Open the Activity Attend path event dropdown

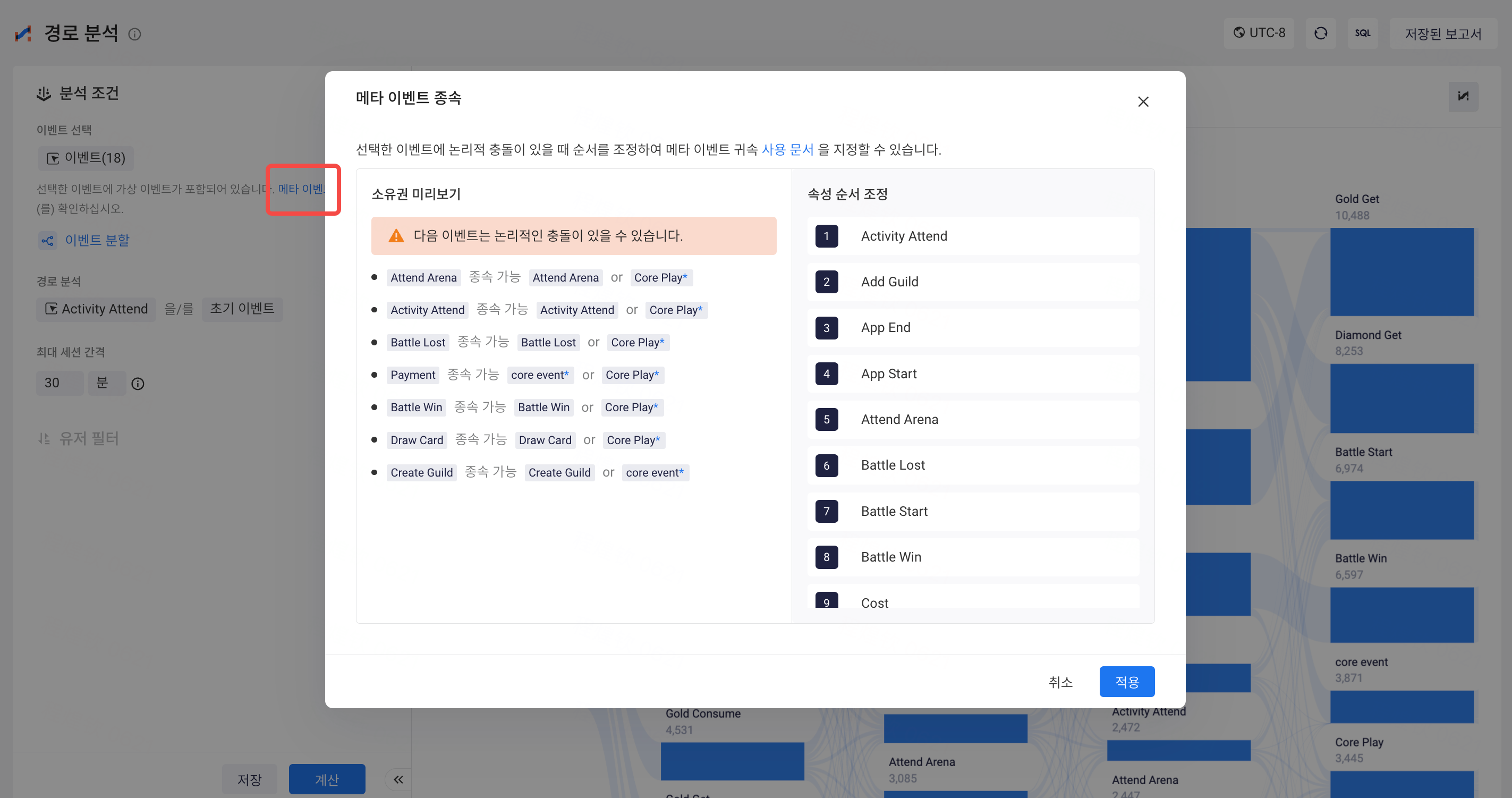tap(96, 309)
